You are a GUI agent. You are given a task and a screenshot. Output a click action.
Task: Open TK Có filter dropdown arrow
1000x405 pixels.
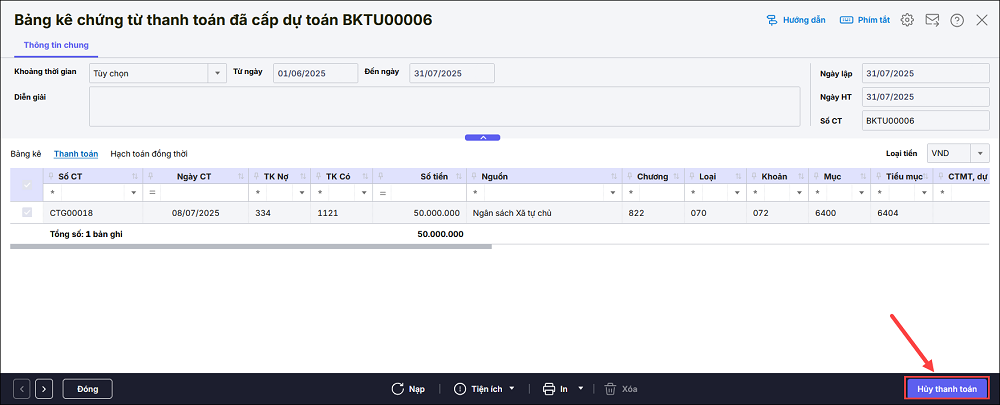pyautogui.click(x=365, y=192)
